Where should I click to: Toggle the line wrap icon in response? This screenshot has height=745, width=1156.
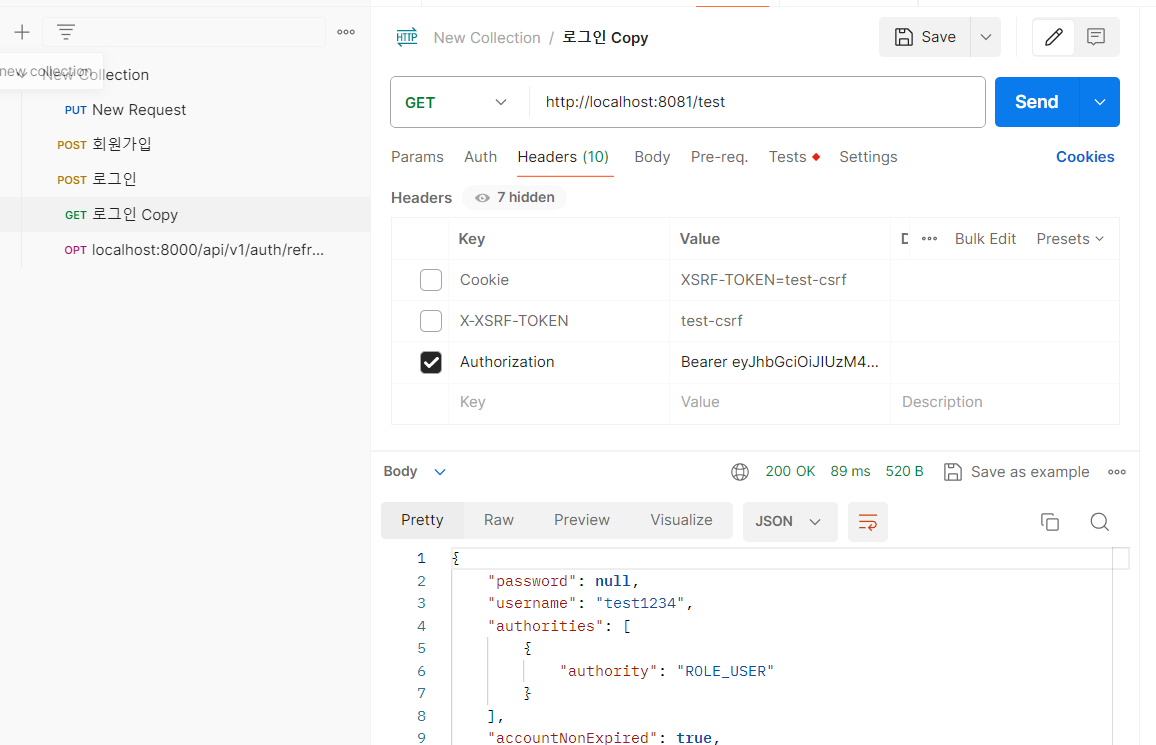(x=868, y=522)
